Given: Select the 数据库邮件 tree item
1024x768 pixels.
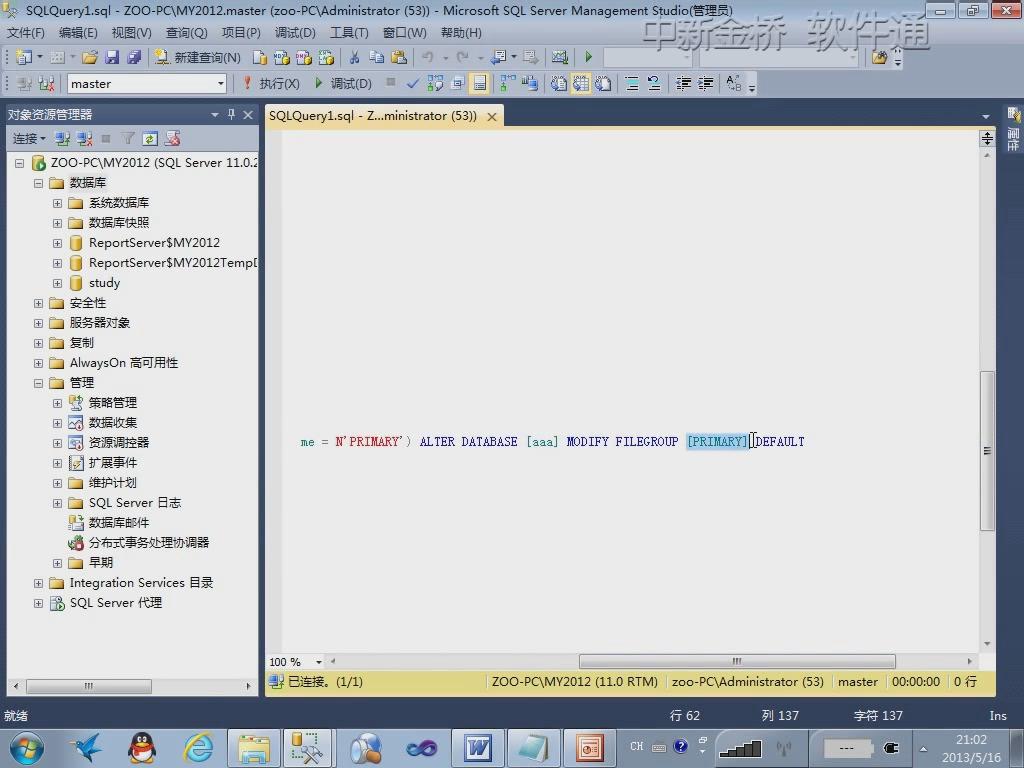Looking at the screenshot, I should click(119, 522).
